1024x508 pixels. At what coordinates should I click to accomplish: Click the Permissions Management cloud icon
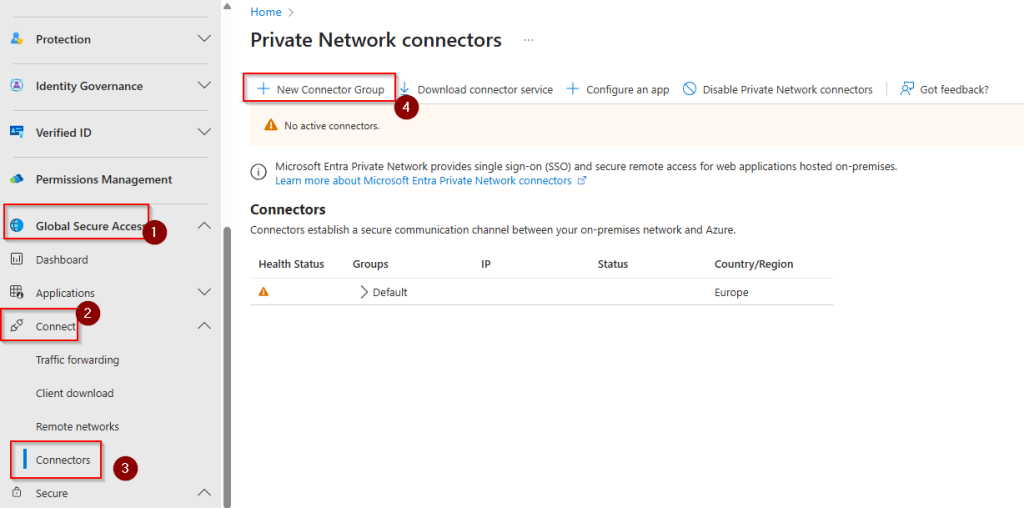pos(16,179)
